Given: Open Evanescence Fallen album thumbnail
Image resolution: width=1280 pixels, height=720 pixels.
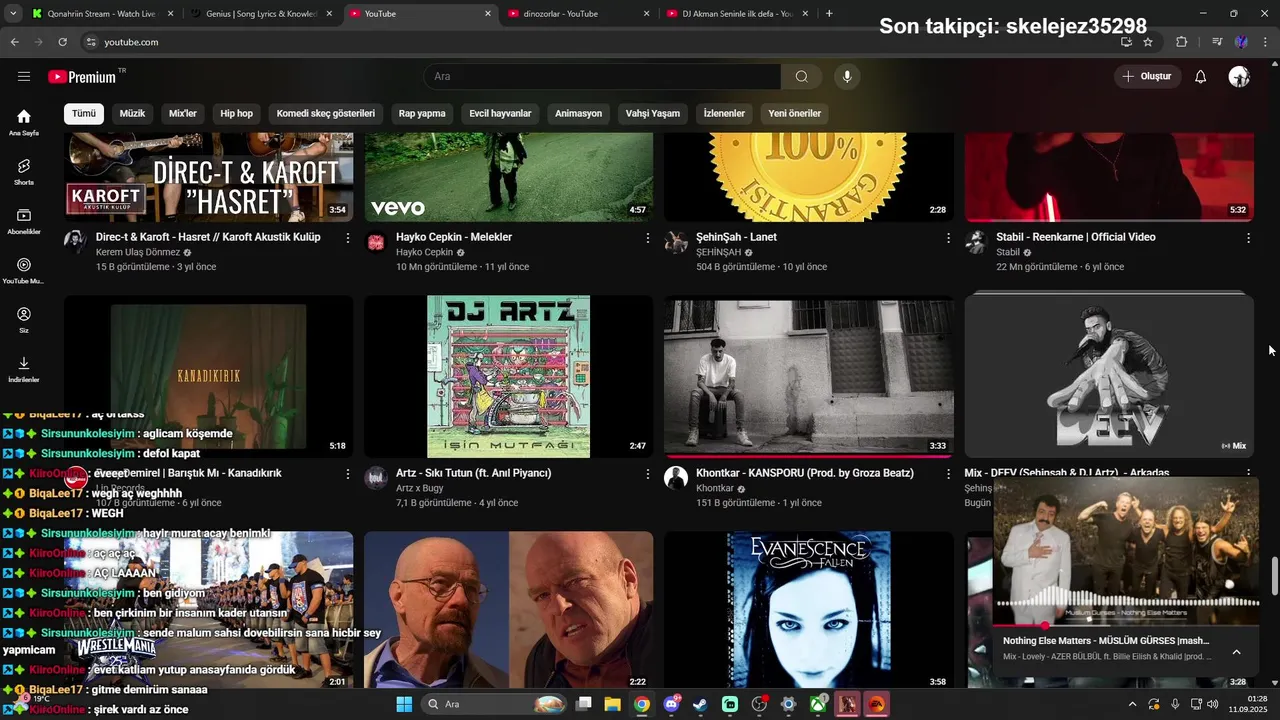Looking at the screenshot, I should pyautogui.click(x=808, y=610).
